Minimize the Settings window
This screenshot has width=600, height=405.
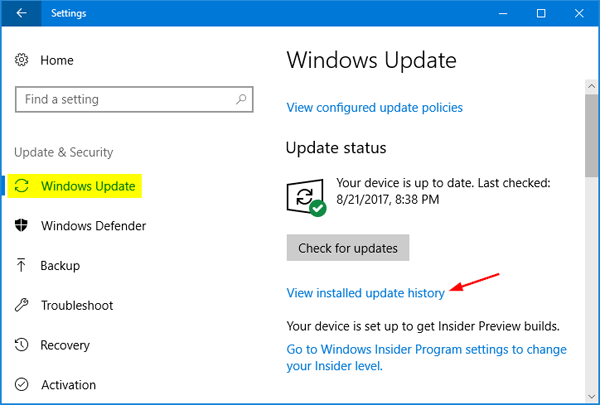503,13
